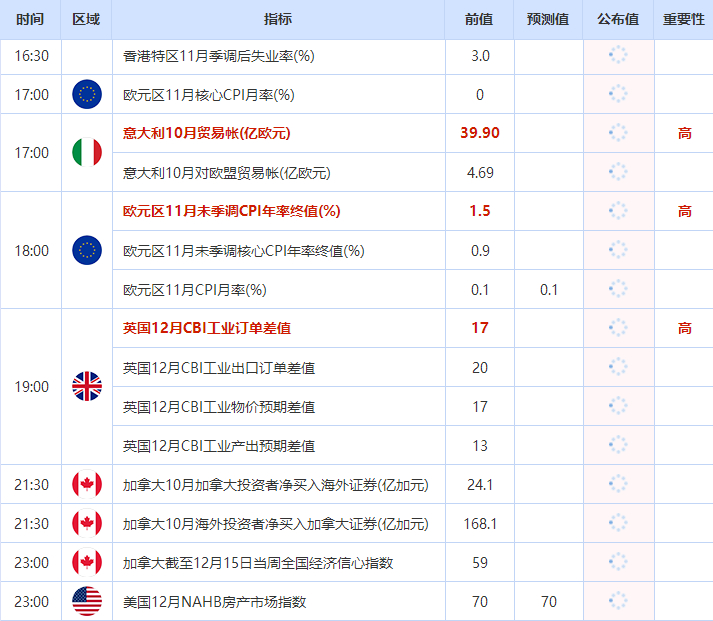This screenshot has width=713, height=621.
Task: Open indicator 欧元区11月核心CPI月率(%)
Action: coord(209,95)
